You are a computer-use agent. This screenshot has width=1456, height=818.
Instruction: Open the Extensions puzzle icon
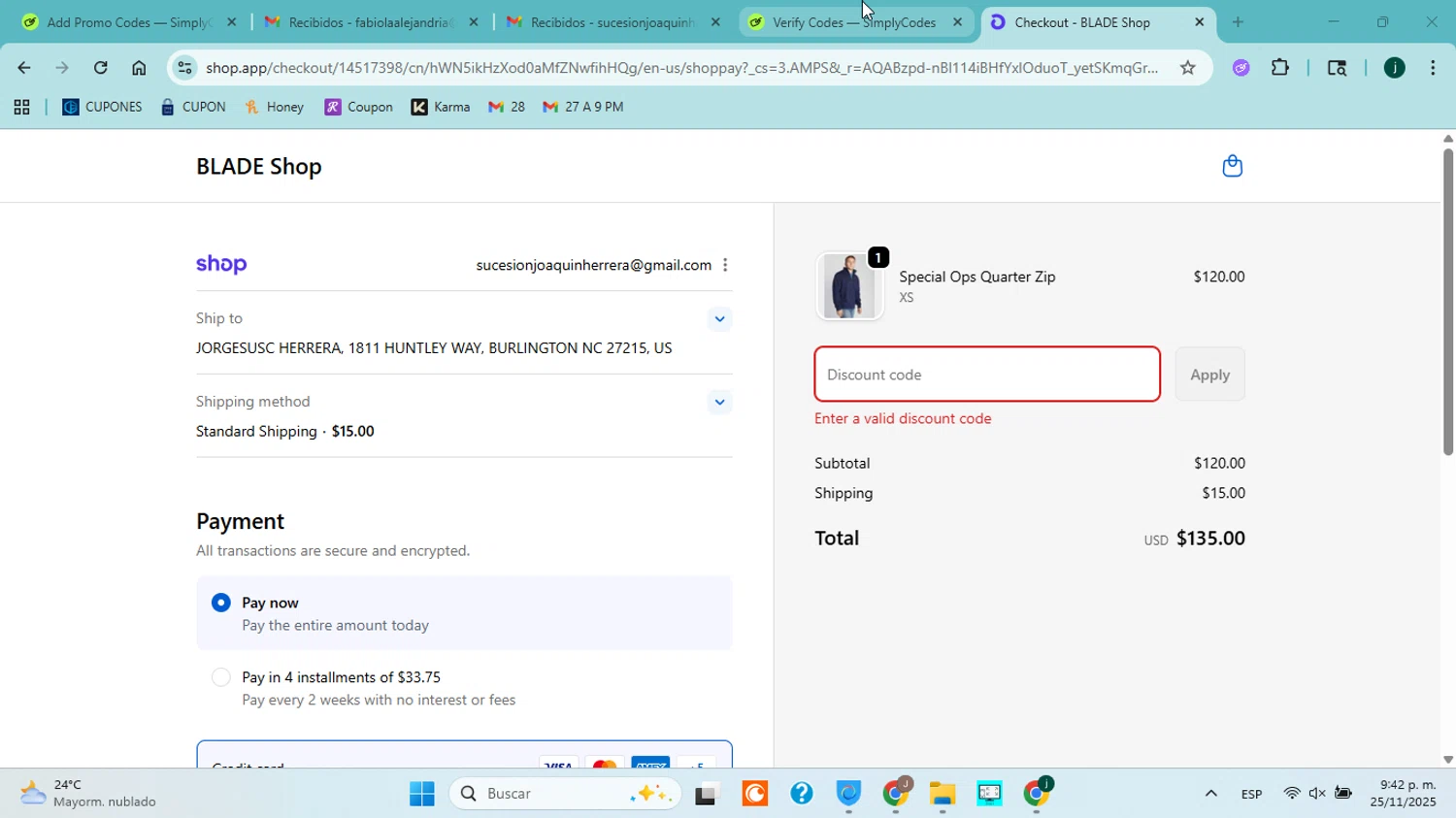pyautogui.click(x=1280, y=67)
